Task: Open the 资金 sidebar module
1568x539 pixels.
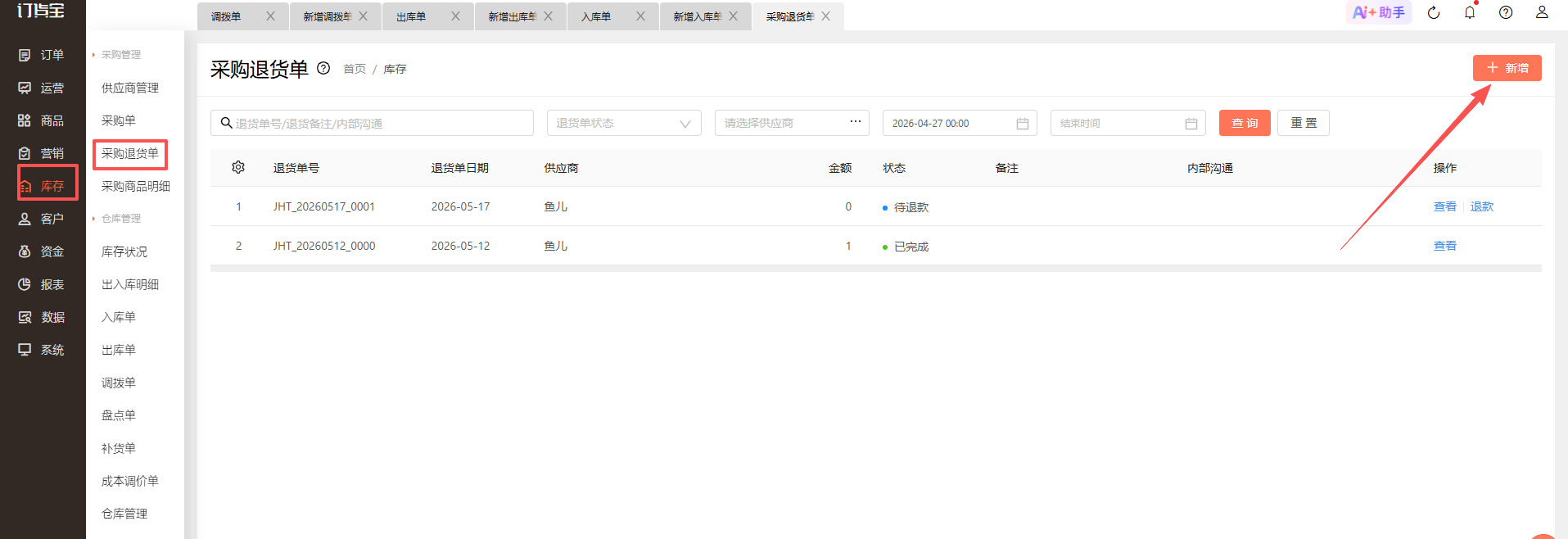Action: click(41, 251)
